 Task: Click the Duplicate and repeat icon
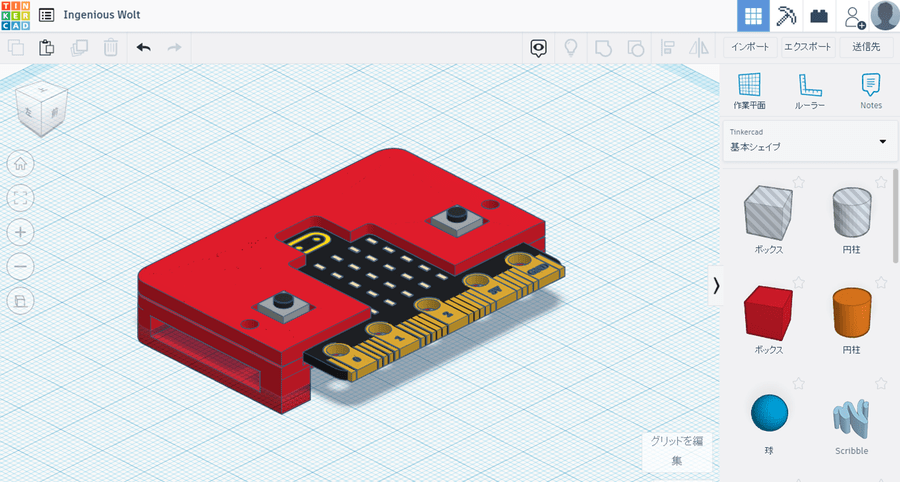pyautogui.click(x=79, y=48)
